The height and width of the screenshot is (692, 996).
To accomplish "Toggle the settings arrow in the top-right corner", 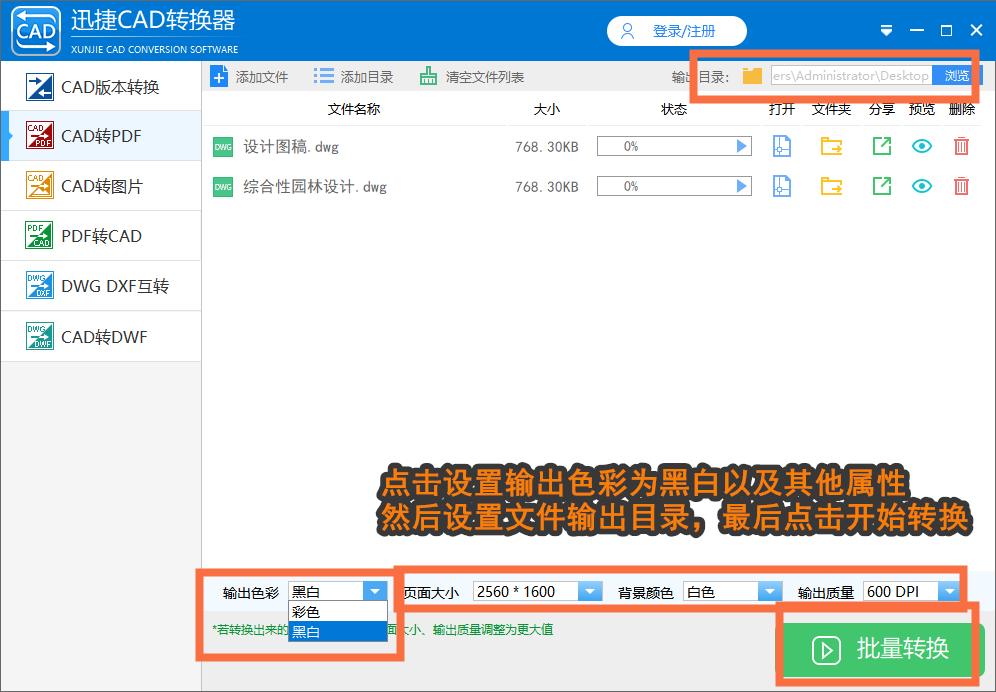I will (x=886, y=31).
